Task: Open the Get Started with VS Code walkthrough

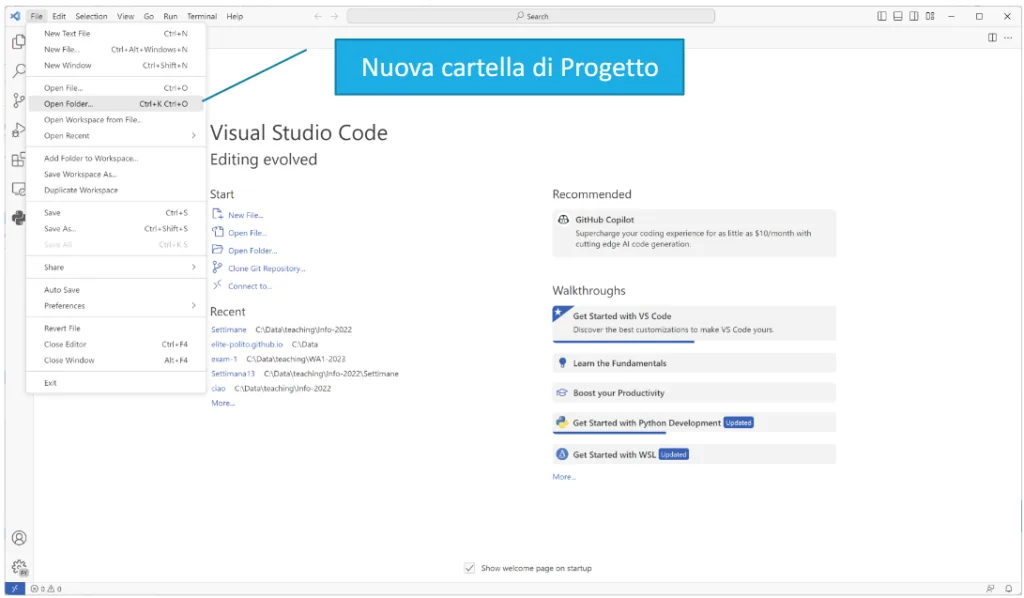Action: click(x=694, y=323)
